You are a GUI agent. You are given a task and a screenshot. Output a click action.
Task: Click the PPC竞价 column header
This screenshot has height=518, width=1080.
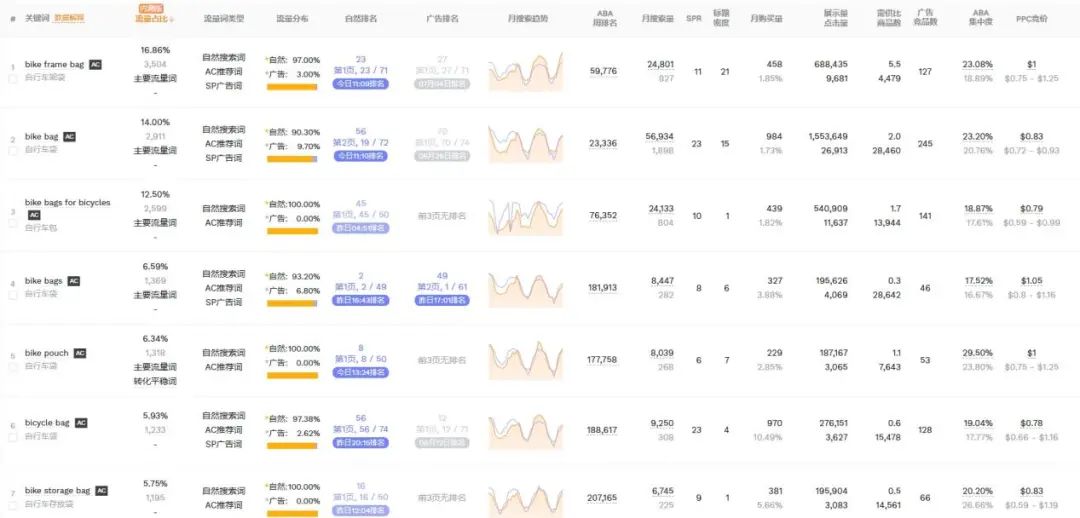1032,19
